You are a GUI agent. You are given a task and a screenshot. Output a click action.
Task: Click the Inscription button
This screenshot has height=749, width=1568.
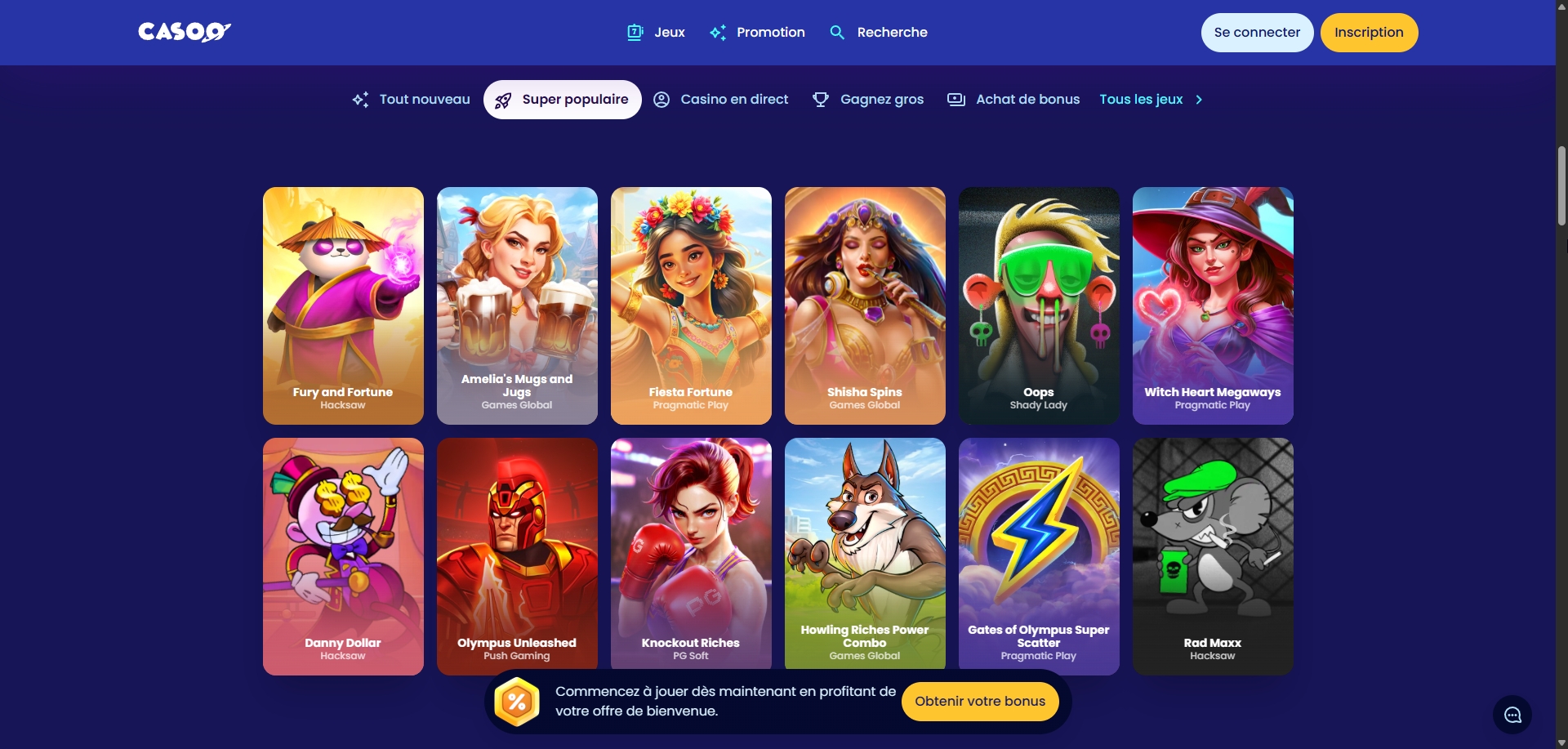click(x=1369, y=33)
